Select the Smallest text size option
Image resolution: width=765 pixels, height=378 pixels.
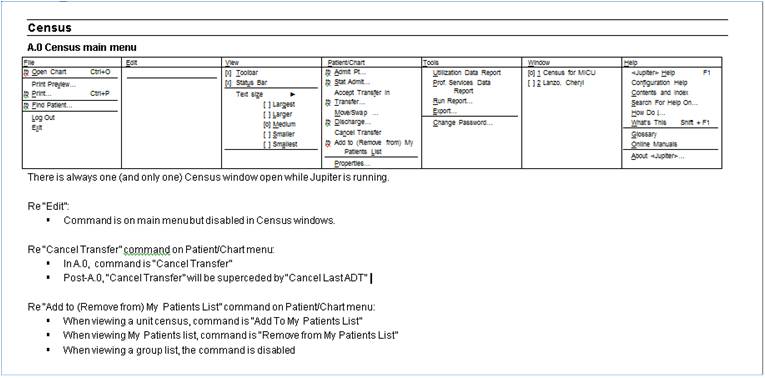coord(280,144)
